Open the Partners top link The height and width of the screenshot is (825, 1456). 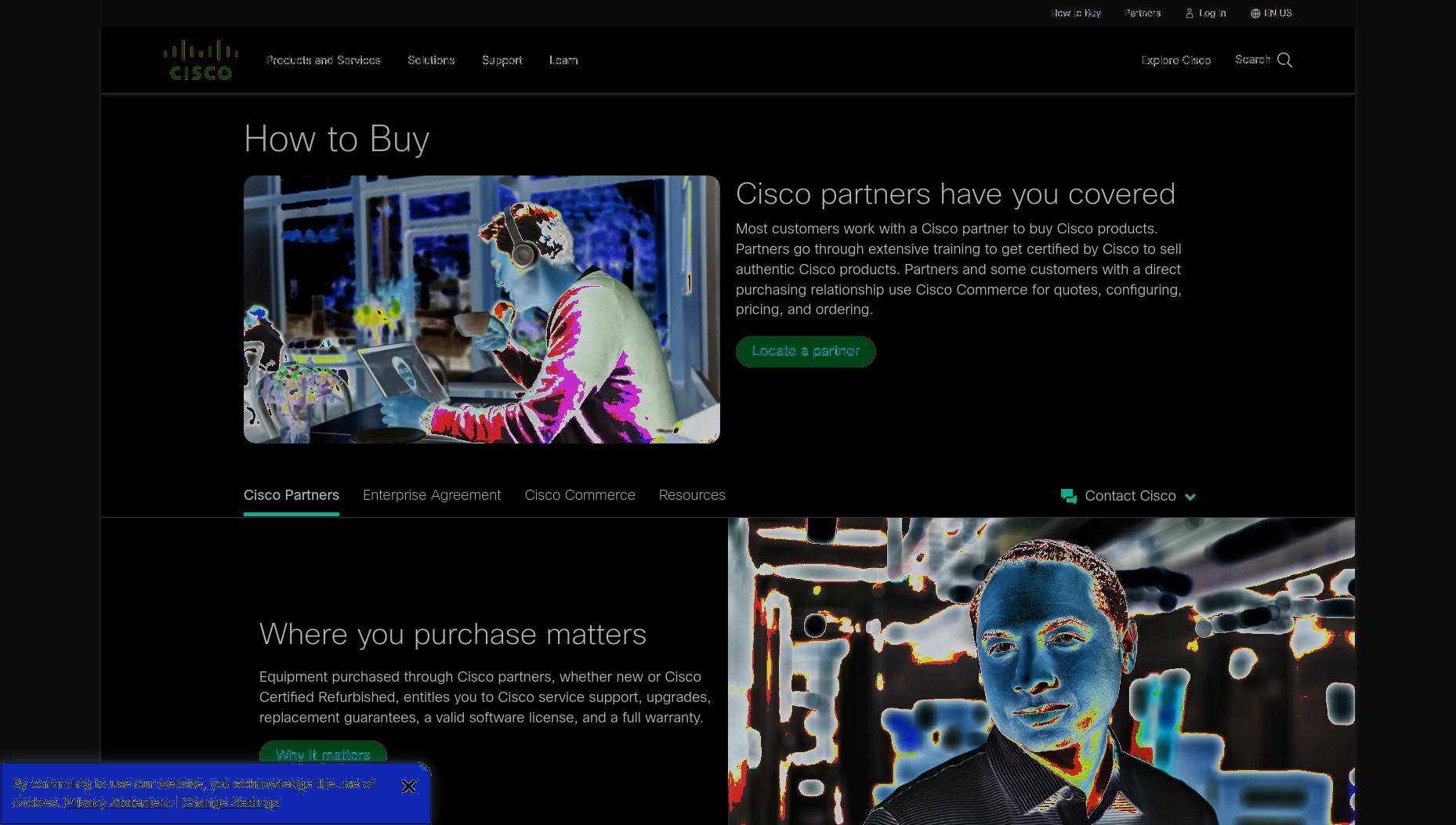pos(1143,13)
